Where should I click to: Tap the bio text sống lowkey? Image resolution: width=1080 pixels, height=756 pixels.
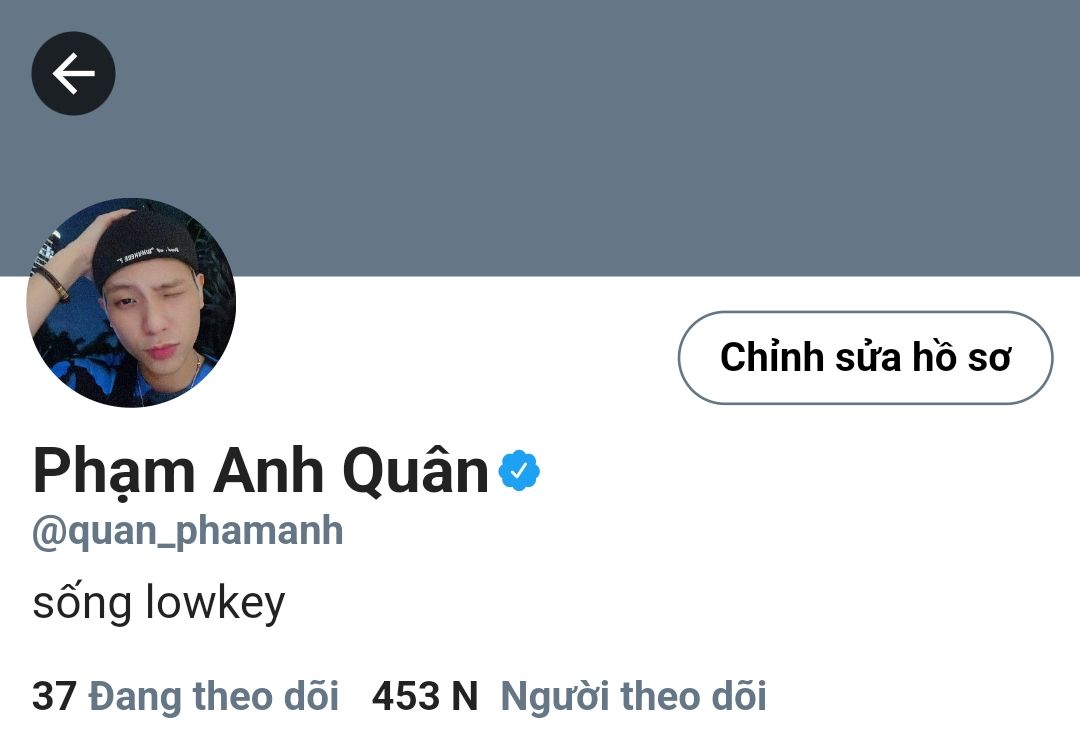pyautogui.click(x=158, y=603)
